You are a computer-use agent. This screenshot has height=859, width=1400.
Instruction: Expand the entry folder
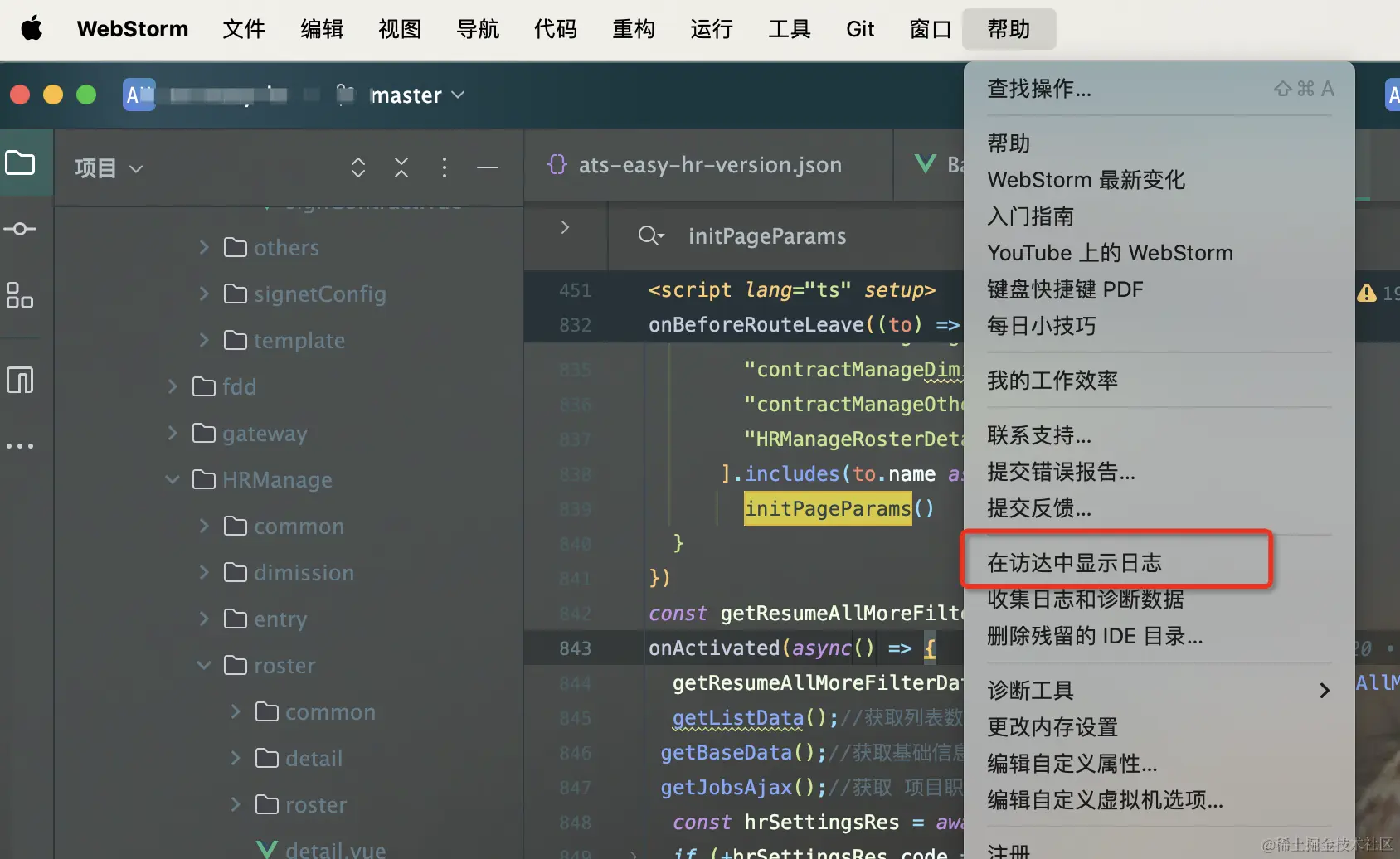(204, 619)
